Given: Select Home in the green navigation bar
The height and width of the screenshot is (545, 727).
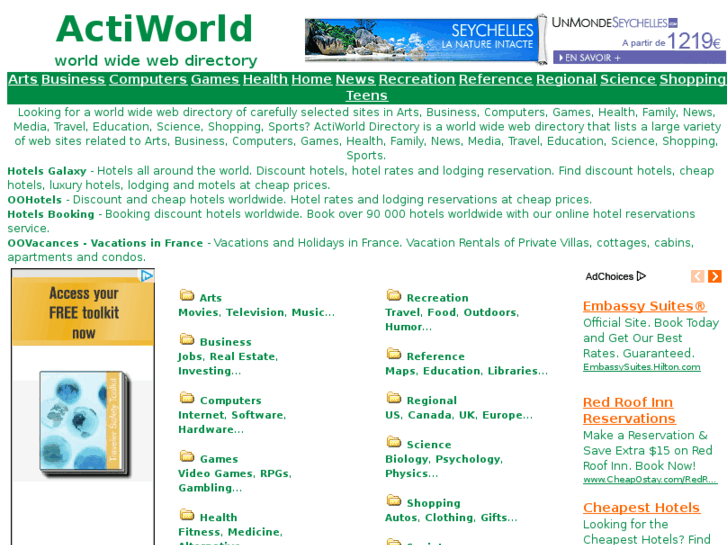Looking at the screenshot, I should (x=312, y=79).
